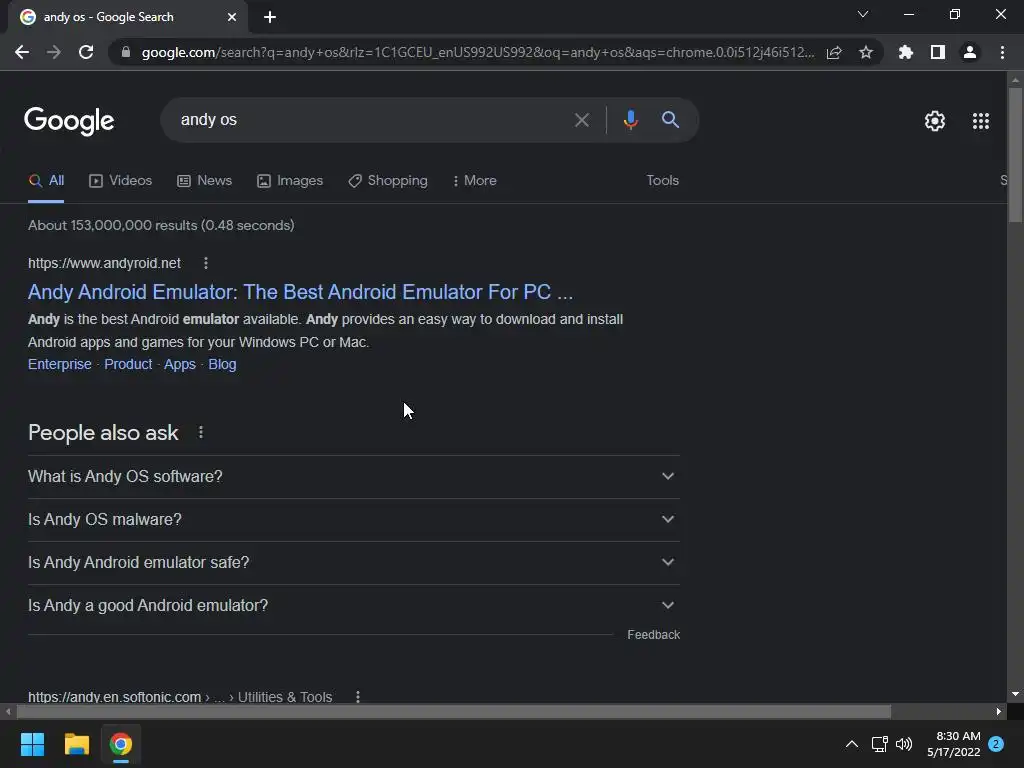
Task: Open 'People also ask' options menu
Action: tap(201, 432)
